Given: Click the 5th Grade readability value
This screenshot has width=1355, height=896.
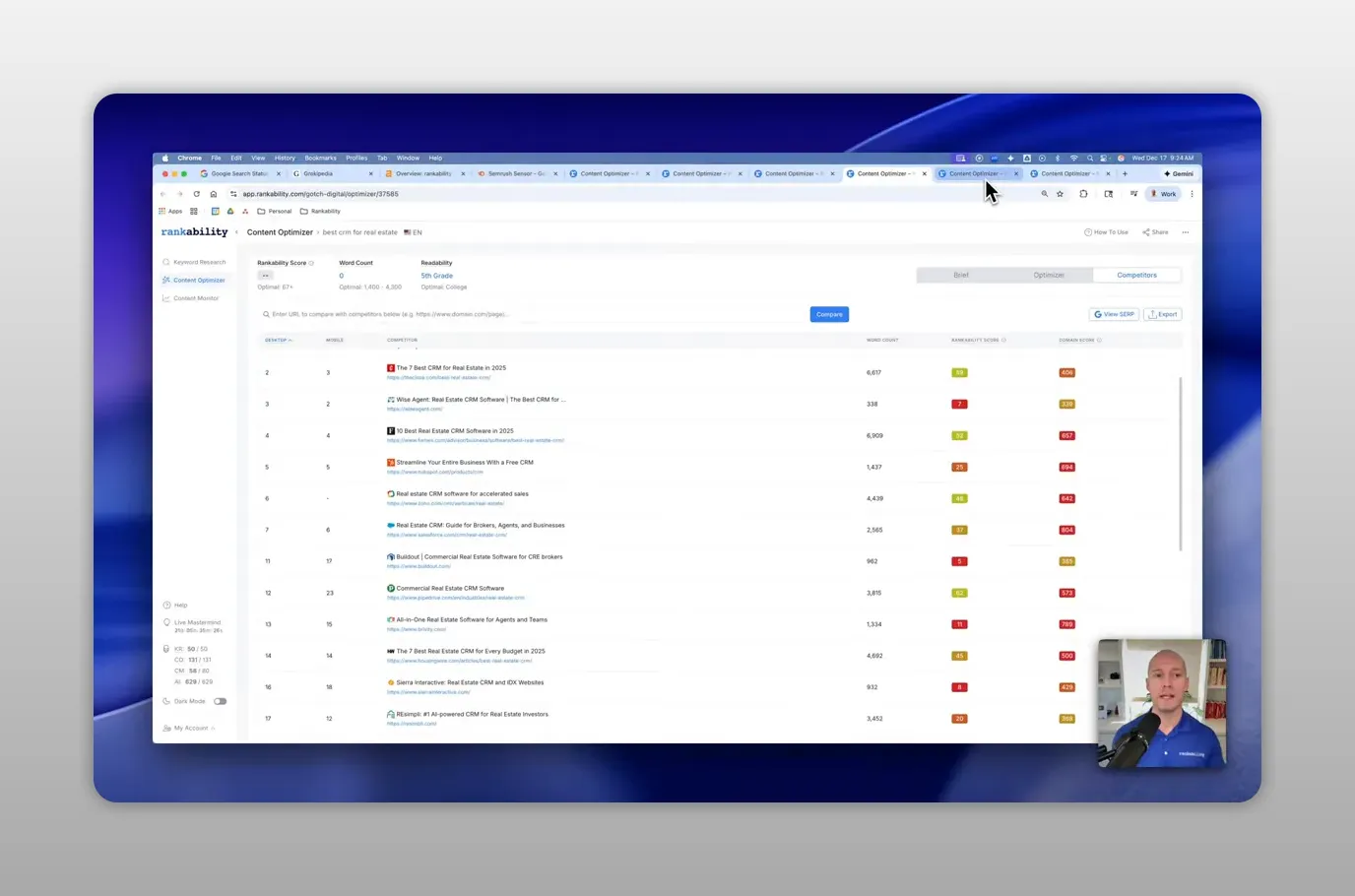Looking at the screenshot, I should (437, 276).
